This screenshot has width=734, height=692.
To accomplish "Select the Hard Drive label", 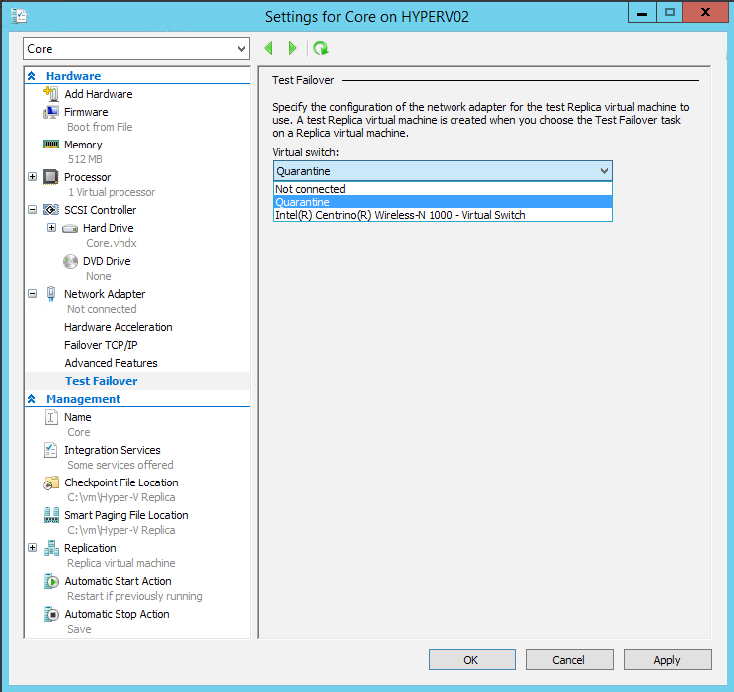I will pyautogui.click(x=108, y=228).
